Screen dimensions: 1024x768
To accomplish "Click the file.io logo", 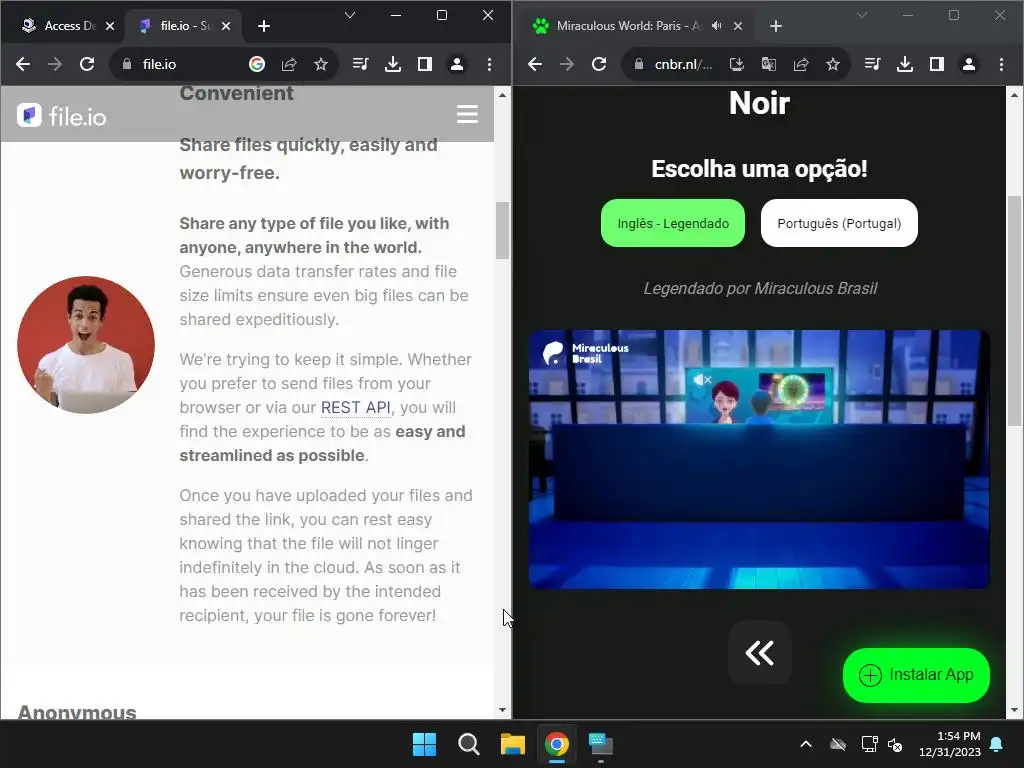I will tap(61, 116).
